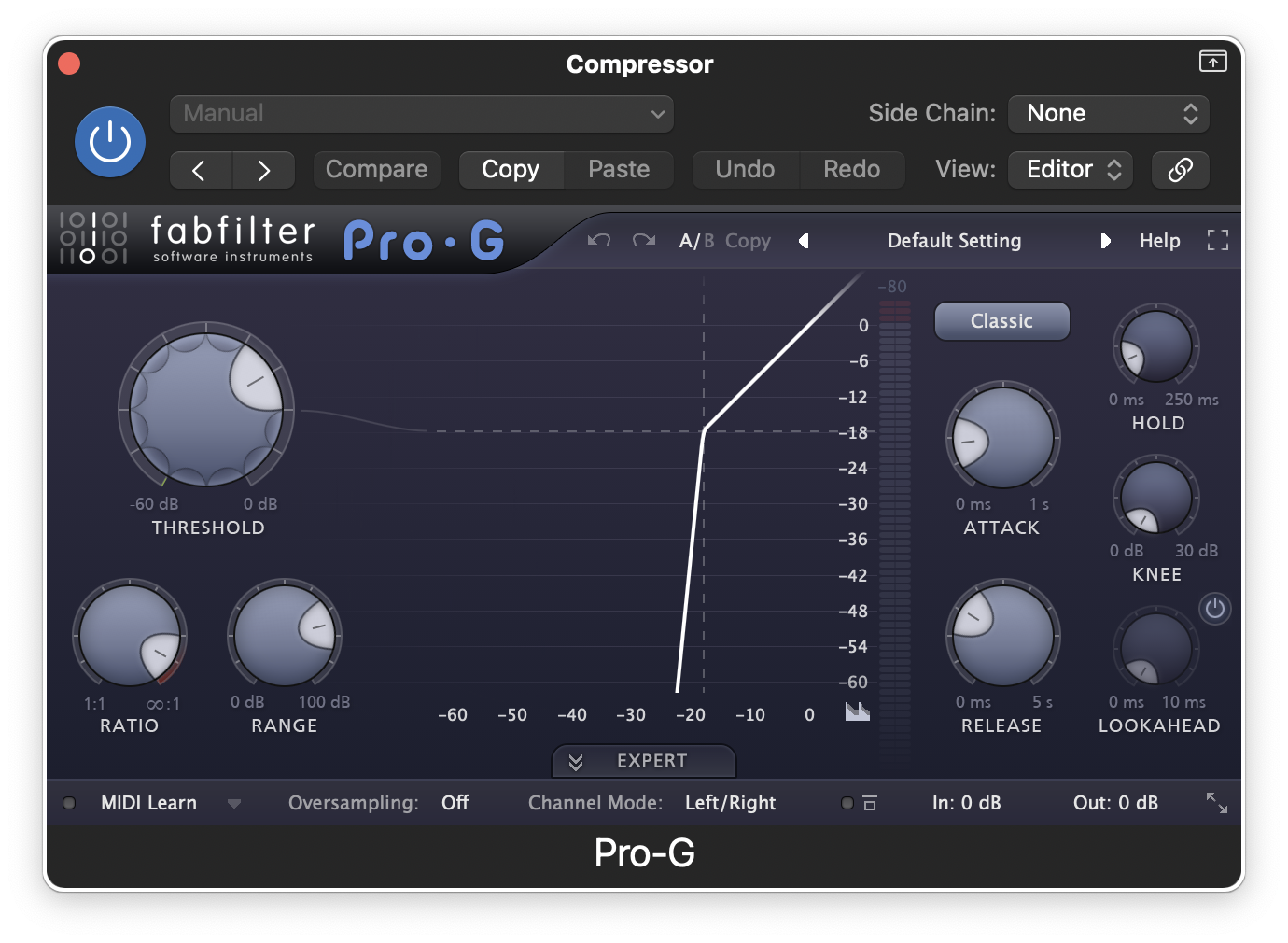Click the Out: 0 dB output level
The height and width of the screenshot is (943, 1288).
[x=1115, y=803]
